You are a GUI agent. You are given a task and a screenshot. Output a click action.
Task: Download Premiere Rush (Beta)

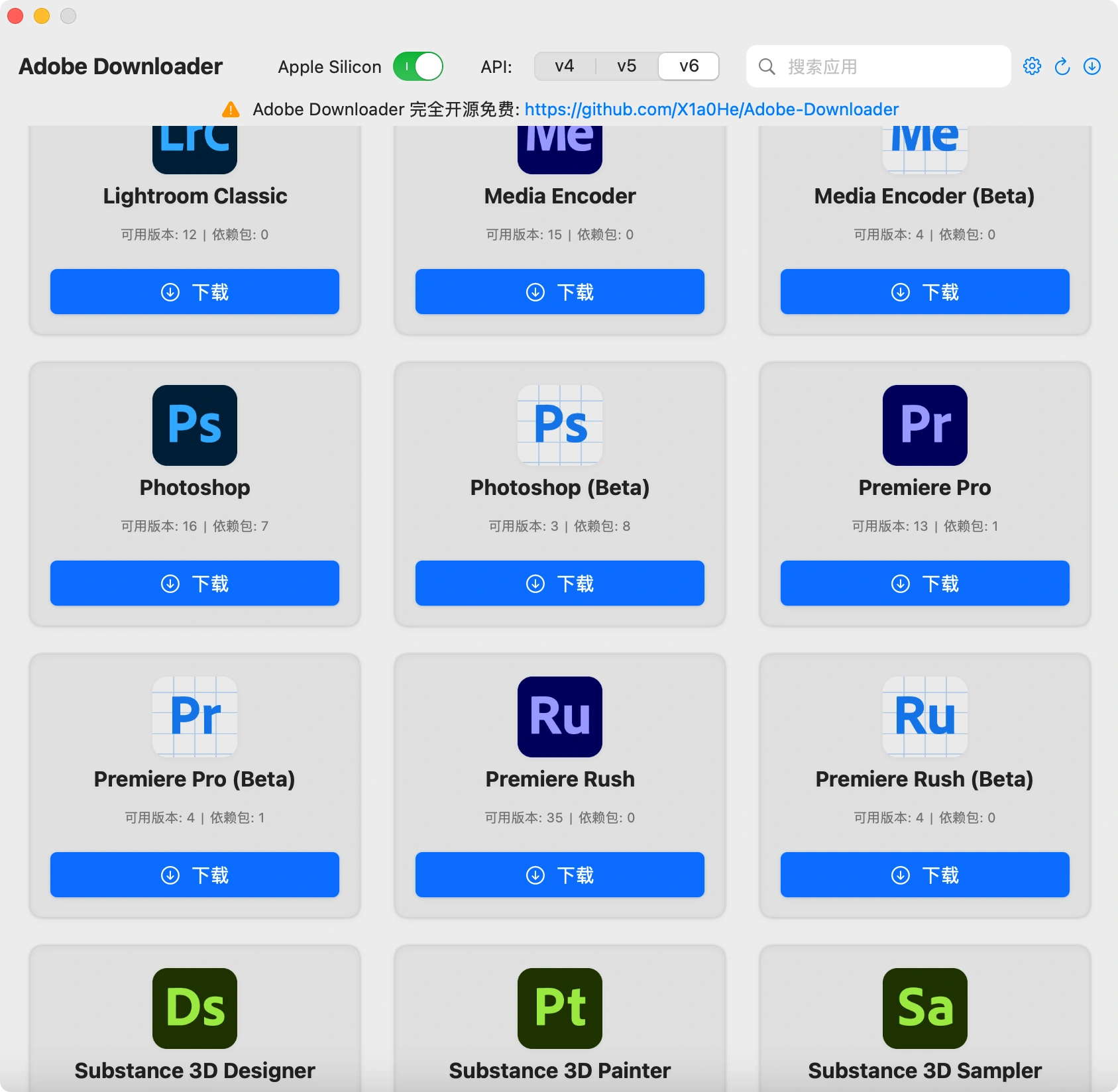925,875
